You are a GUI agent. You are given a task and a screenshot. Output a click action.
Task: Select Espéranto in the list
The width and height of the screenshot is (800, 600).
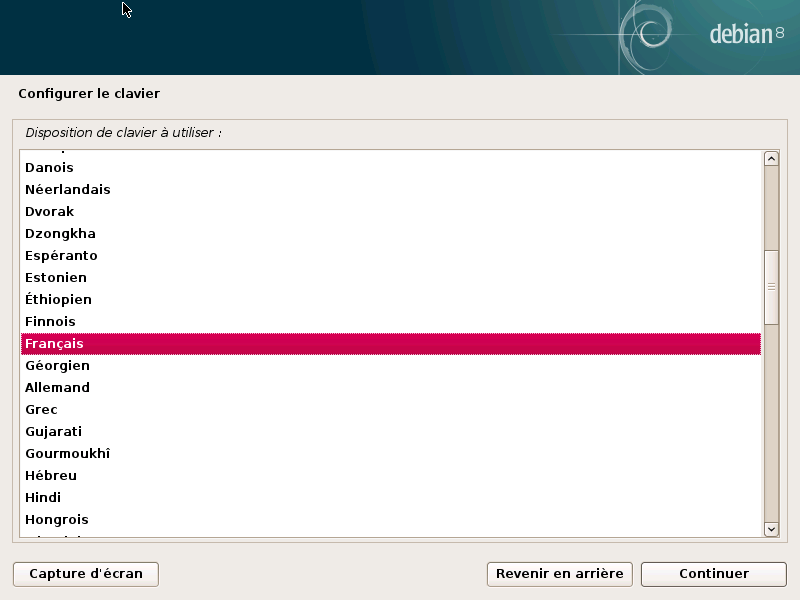[x=61, y=256]
